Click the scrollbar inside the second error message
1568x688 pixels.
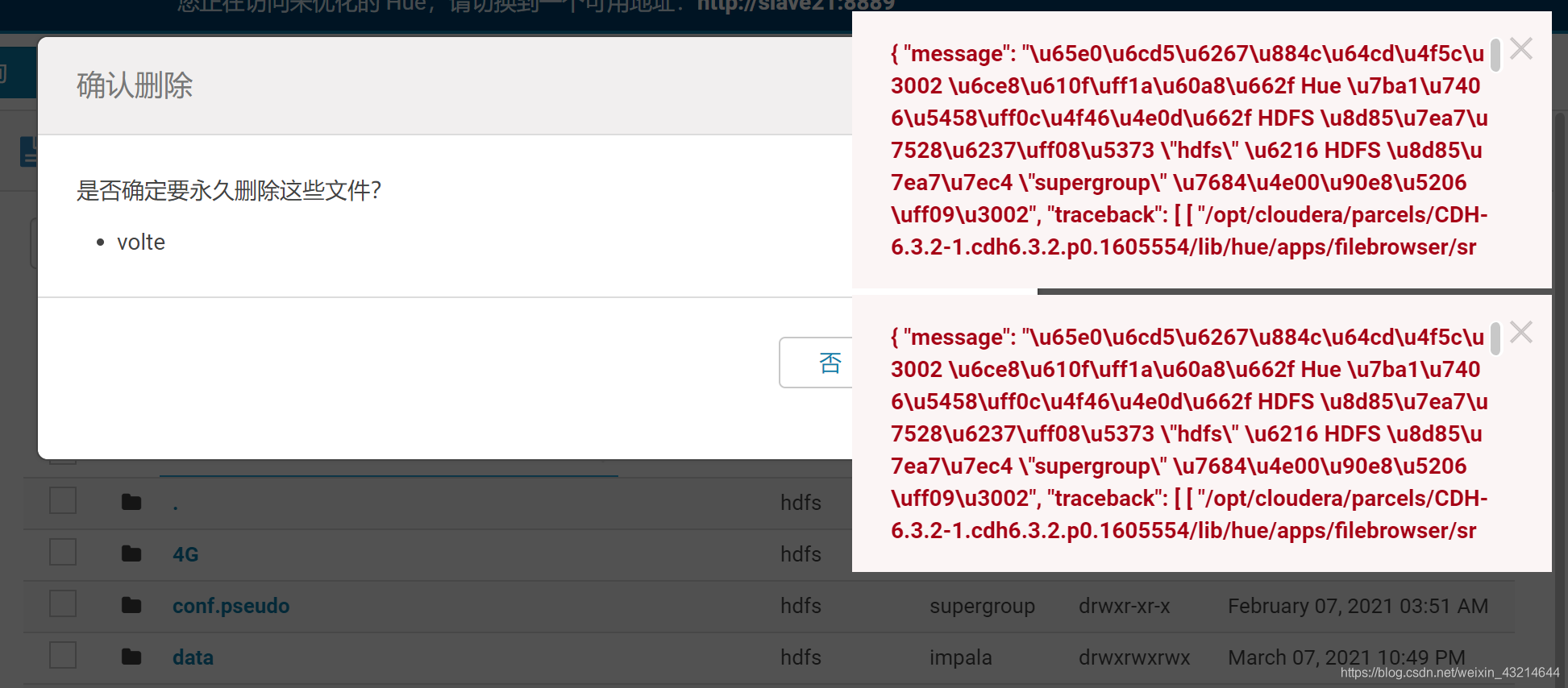tap(1495, 338)
